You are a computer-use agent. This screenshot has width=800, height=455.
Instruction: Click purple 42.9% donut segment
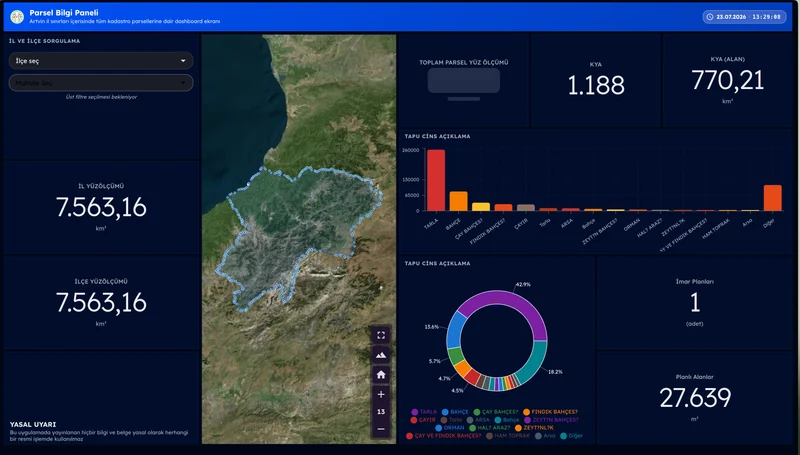[x=510, y=300]
